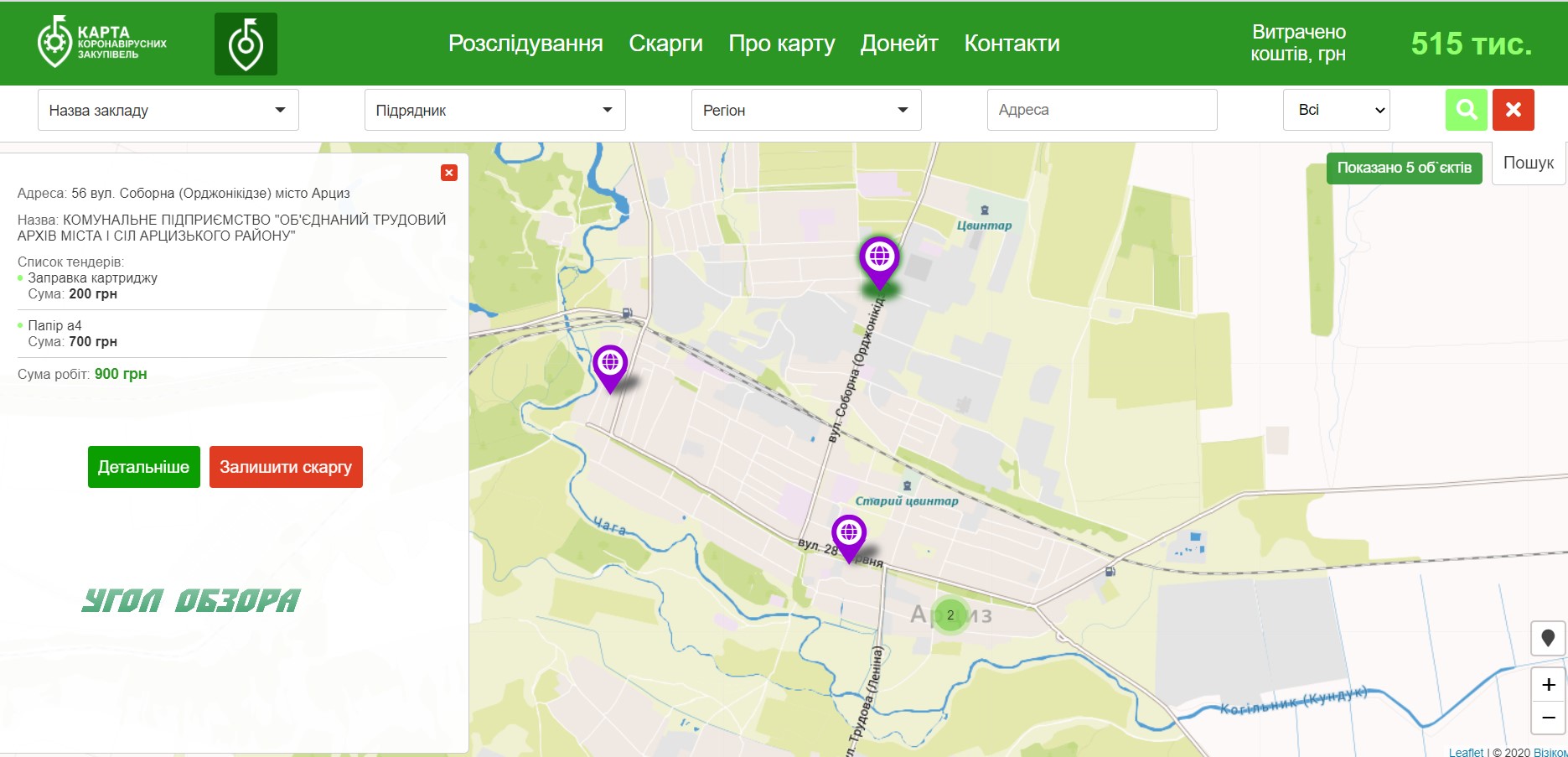The image size is (1568, 757).
Task: Go to the Скарги page
Action: 665,44
